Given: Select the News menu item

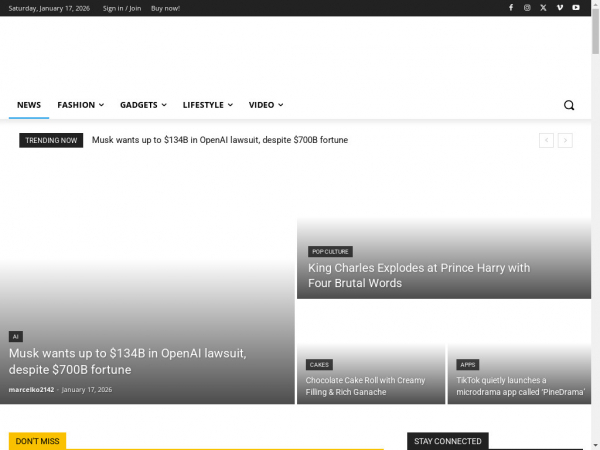Looking at the screenshot, I should click(x=29, y=105).
